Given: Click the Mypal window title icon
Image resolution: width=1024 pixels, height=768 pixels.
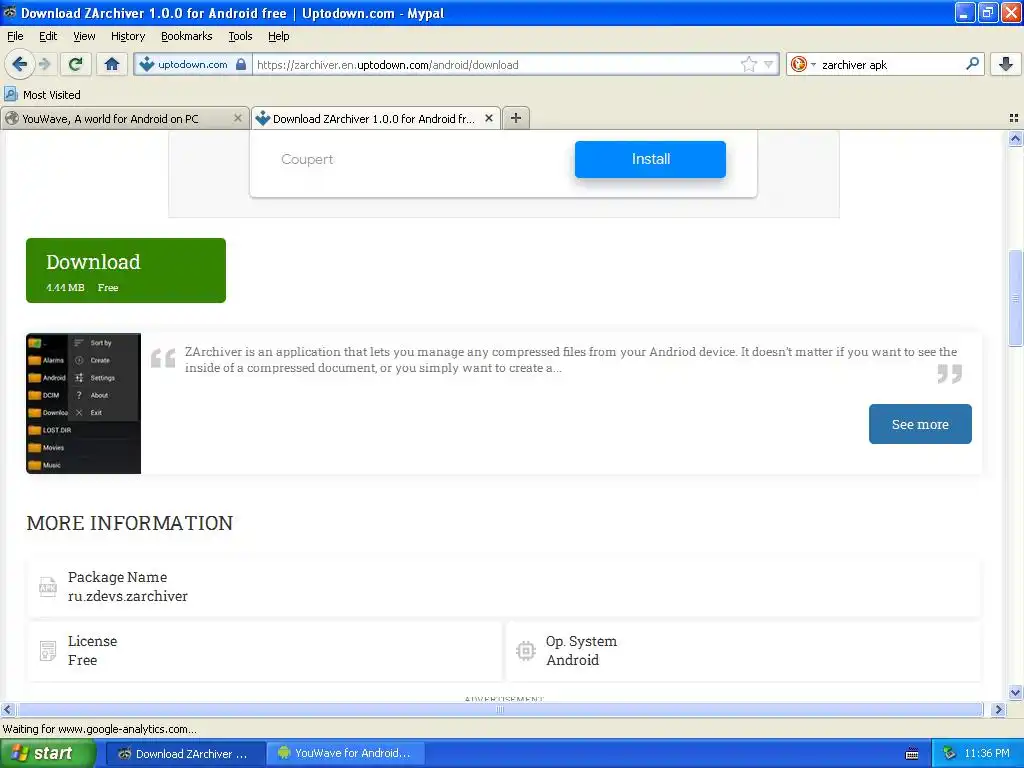Looking at the screenshot, I should [9, 12].
